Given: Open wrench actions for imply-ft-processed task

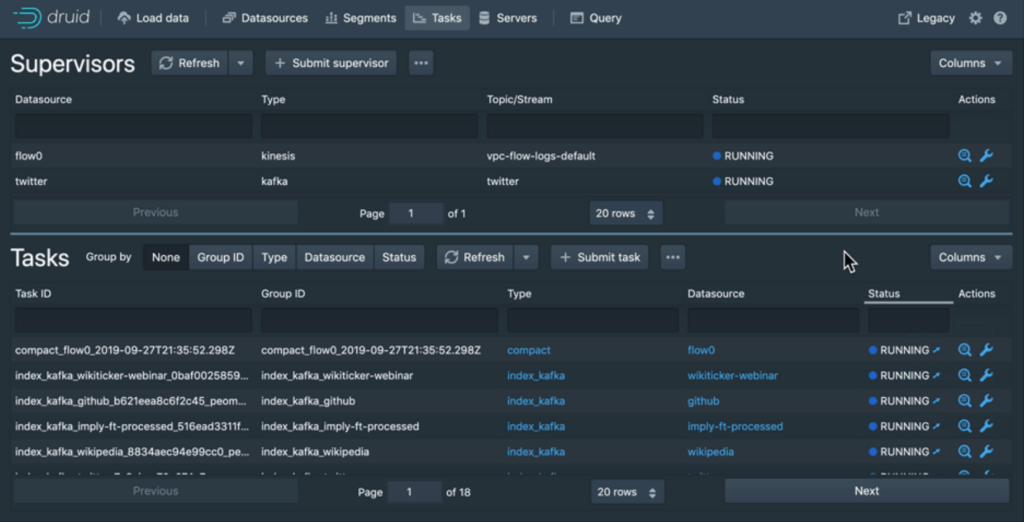Looking at the screenshot, I should pyautogui.click(x=986, y=427).
